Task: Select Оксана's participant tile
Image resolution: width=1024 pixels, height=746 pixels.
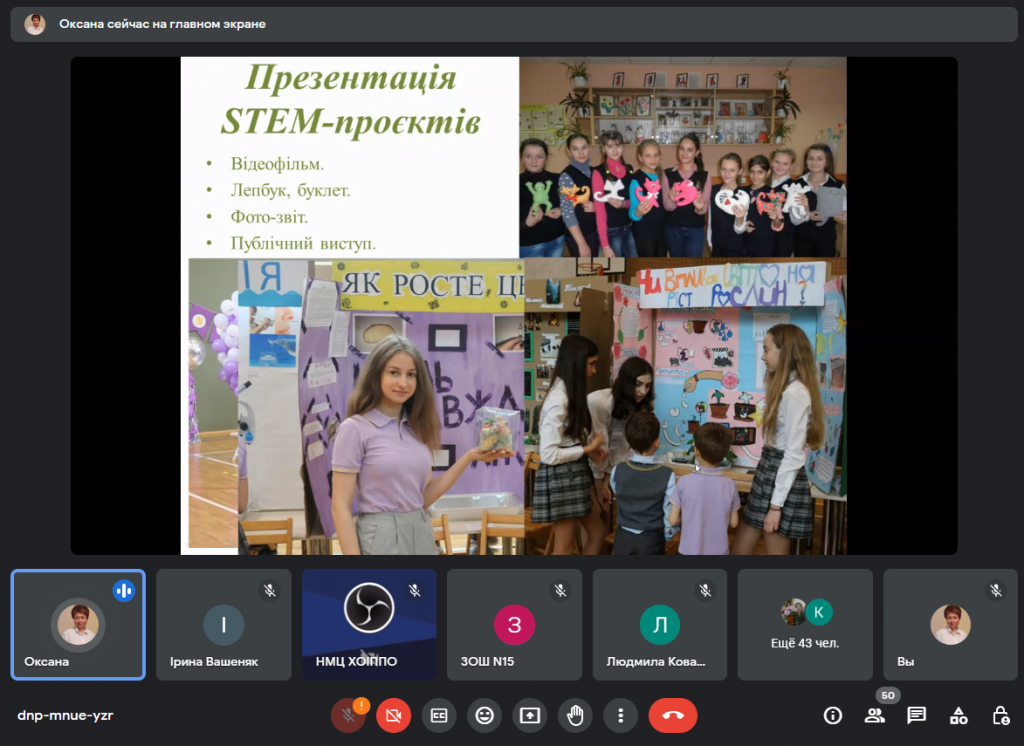Action: 78,624
